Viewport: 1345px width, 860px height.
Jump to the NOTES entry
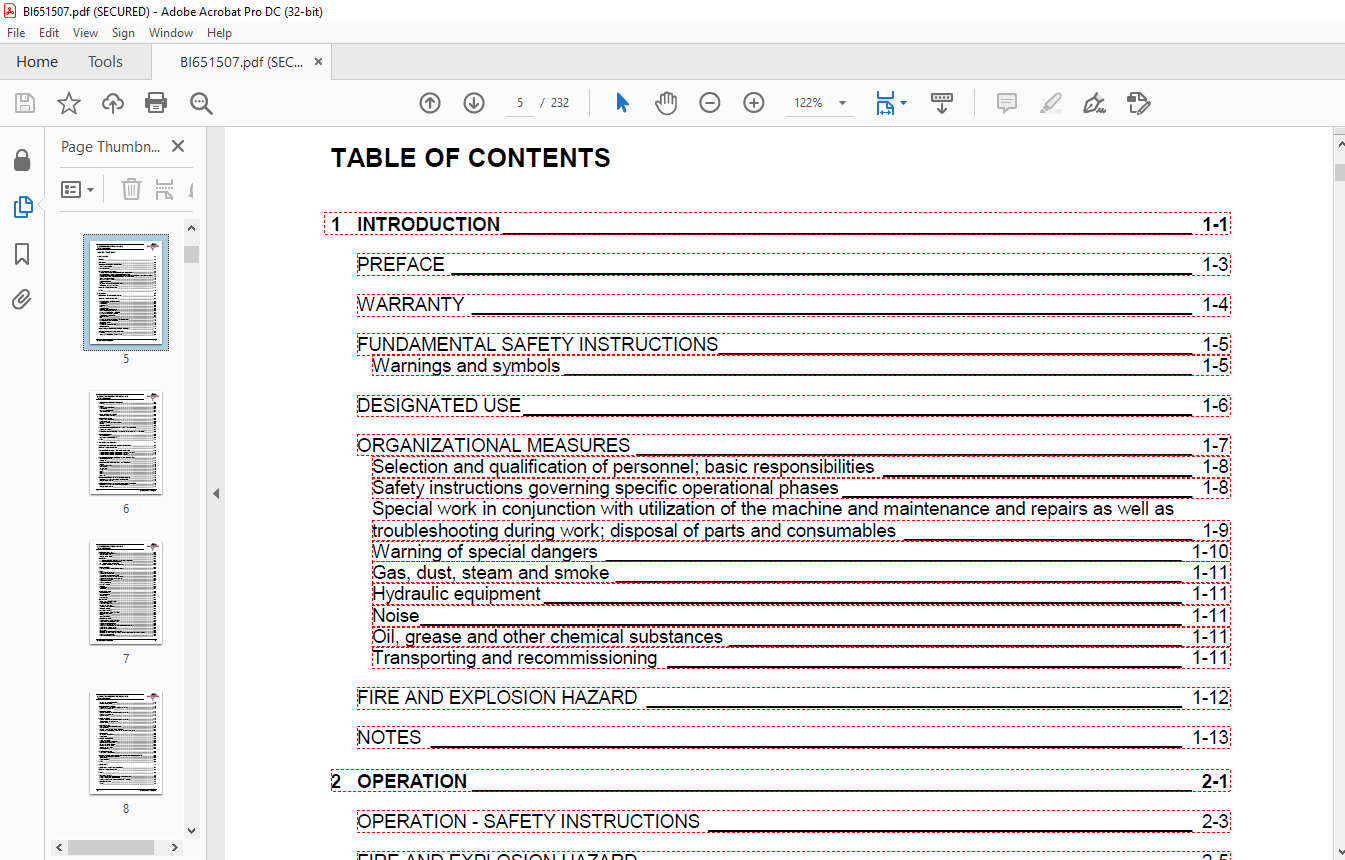pyautogui.click(x=793, y=737)
